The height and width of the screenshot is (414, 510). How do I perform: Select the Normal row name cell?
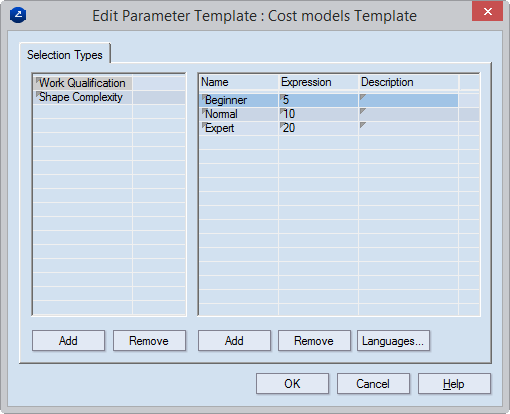point(239,114)
